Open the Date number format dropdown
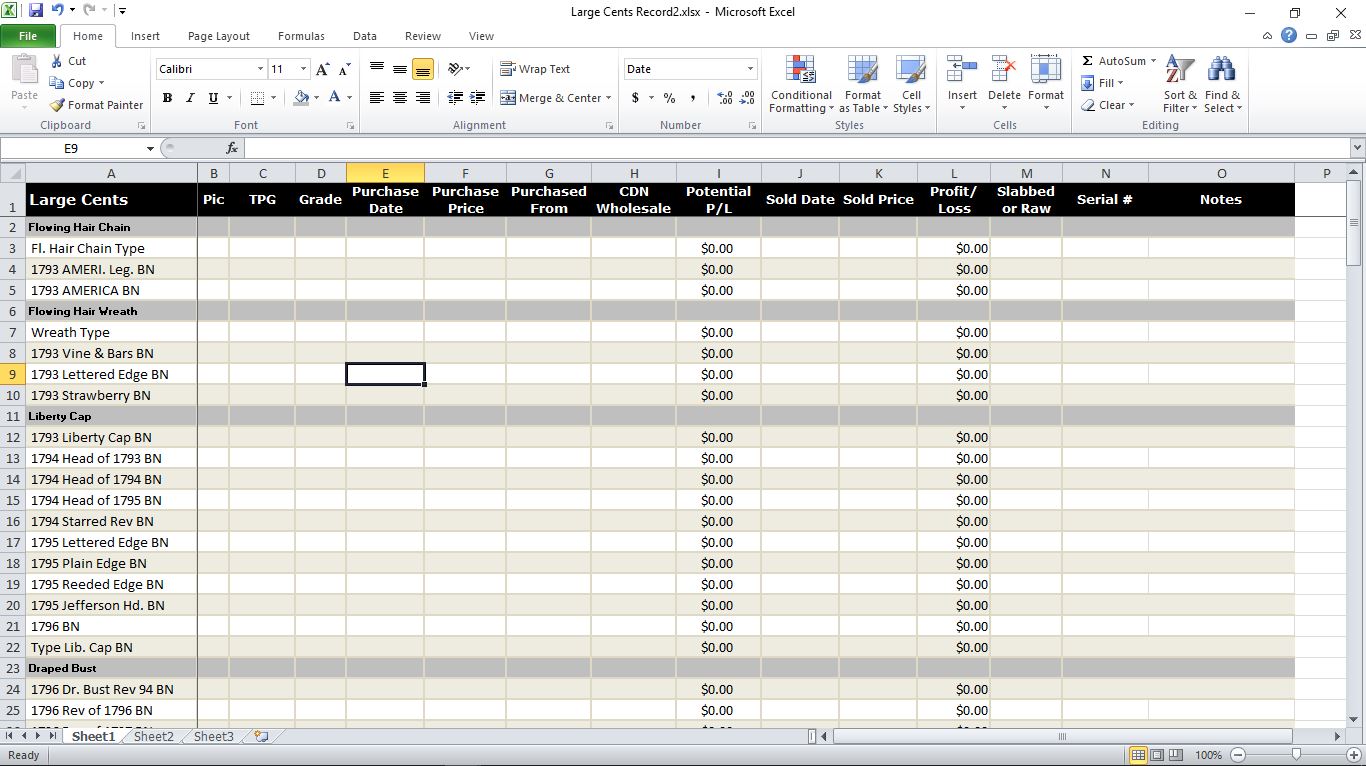Screen dimensions: 1366x766 tap(750, 69)
